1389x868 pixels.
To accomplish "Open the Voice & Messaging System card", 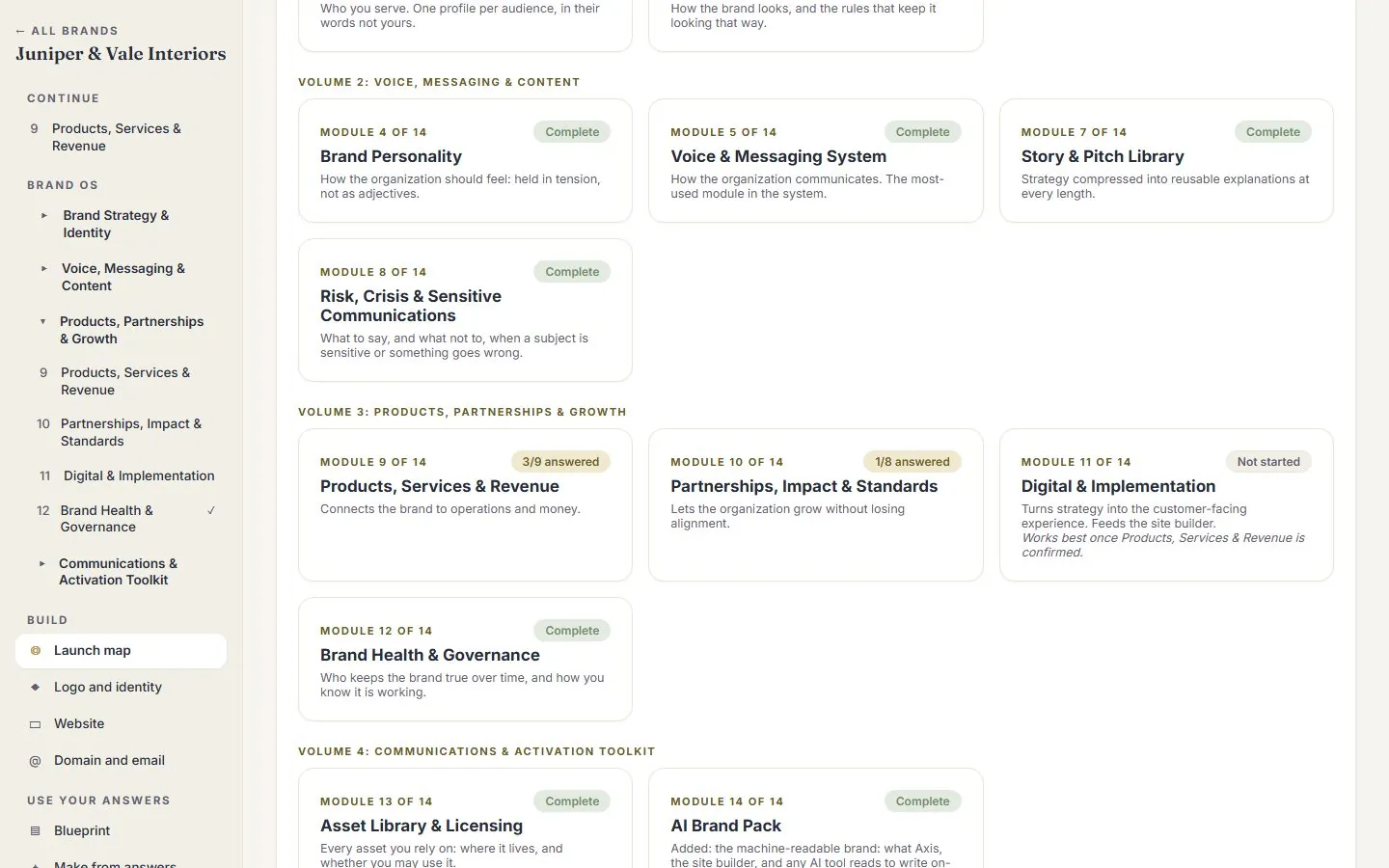I will (x=815, y=161).
